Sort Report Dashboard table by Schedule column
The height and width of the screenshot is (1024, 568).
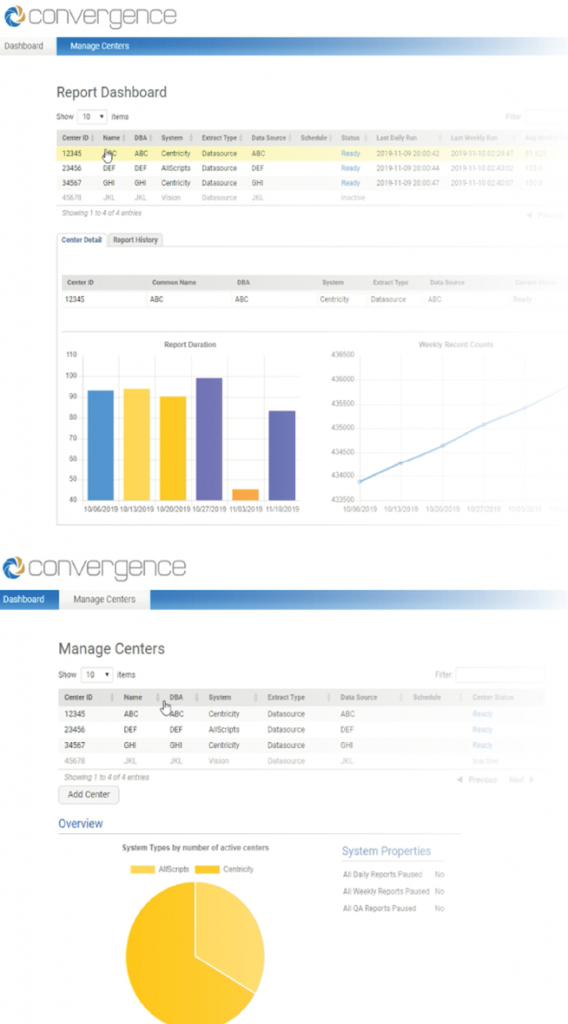tap(316, 138)
